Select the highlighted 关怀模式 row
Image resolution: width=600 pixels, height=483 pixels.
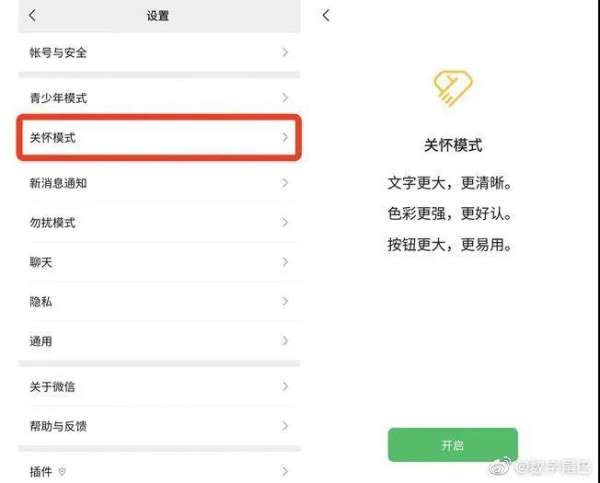tap(159, 137)
